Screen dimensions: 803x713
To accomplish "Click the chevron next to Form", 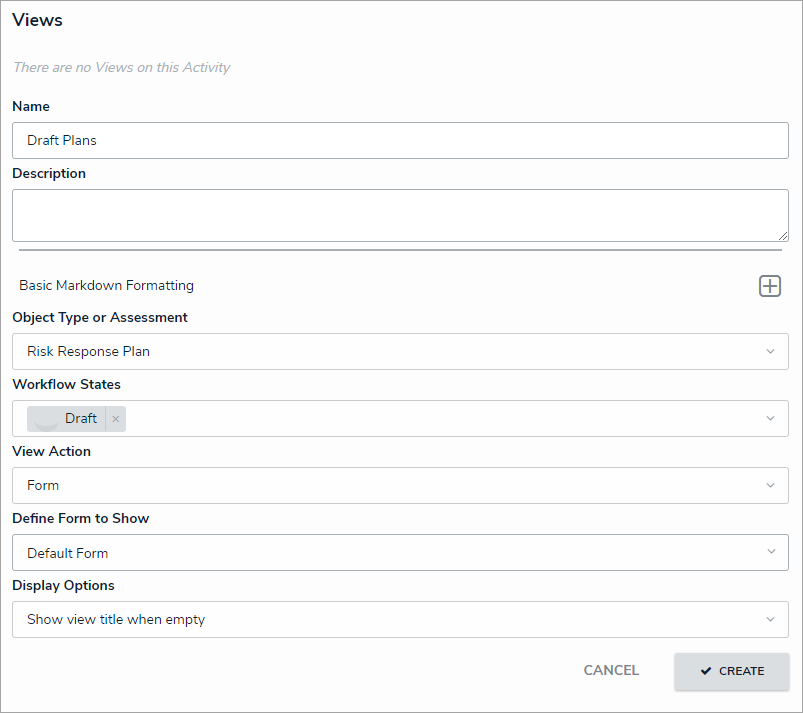I will [770, 486].
